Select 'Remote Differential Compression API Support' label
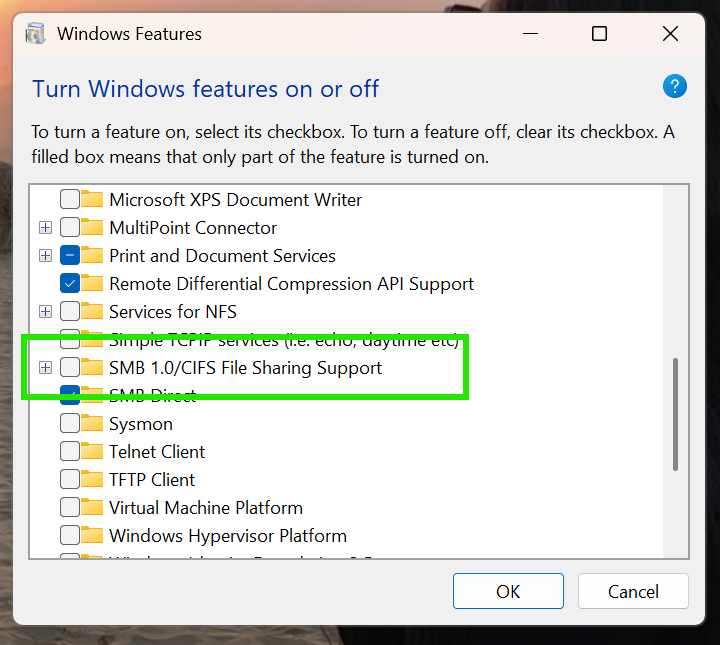This screenshot has height=645, width=720. pyautogui.click(x=292, y=284)
